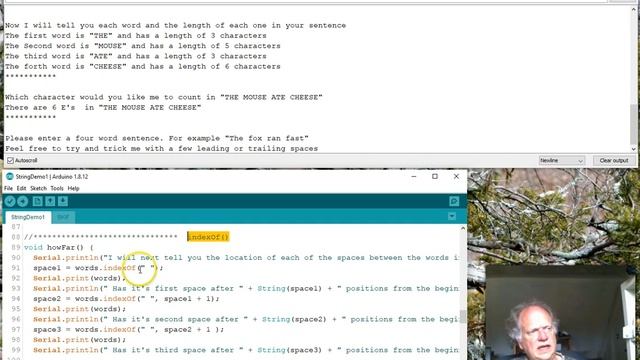Open the File menu
Viewport: 640px width, 360px height.
(x=8, y=188)
